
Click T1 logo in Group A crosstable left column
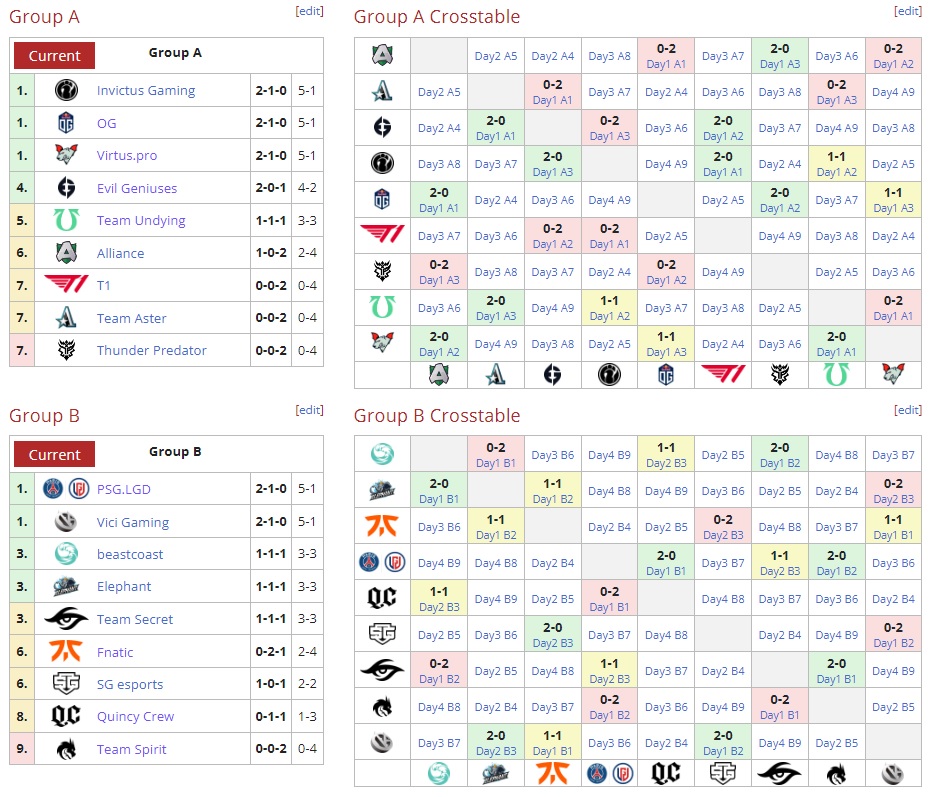[382, 235]
